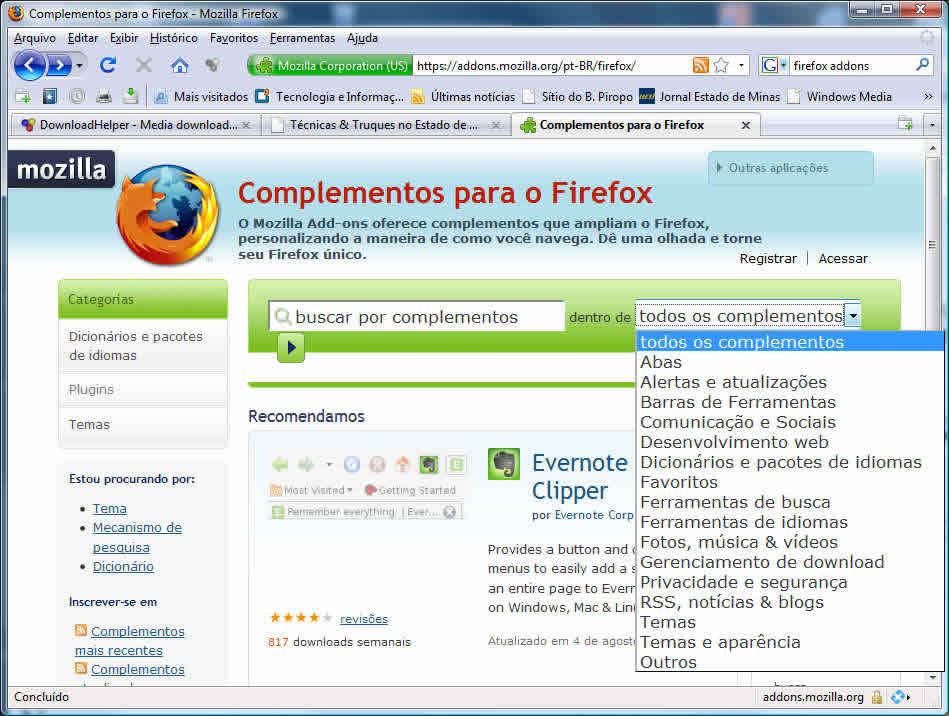
Task: Open the 'Mecanismo de pesquisa' link
Action: [x=137, y=537]
